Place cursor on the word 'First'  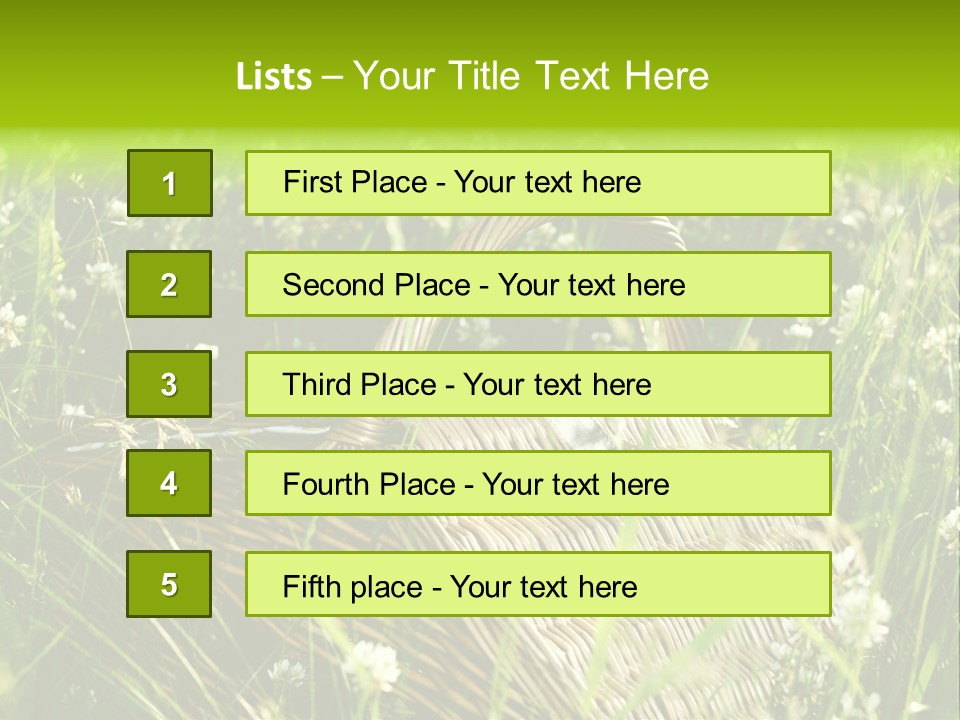click(311, 182)
